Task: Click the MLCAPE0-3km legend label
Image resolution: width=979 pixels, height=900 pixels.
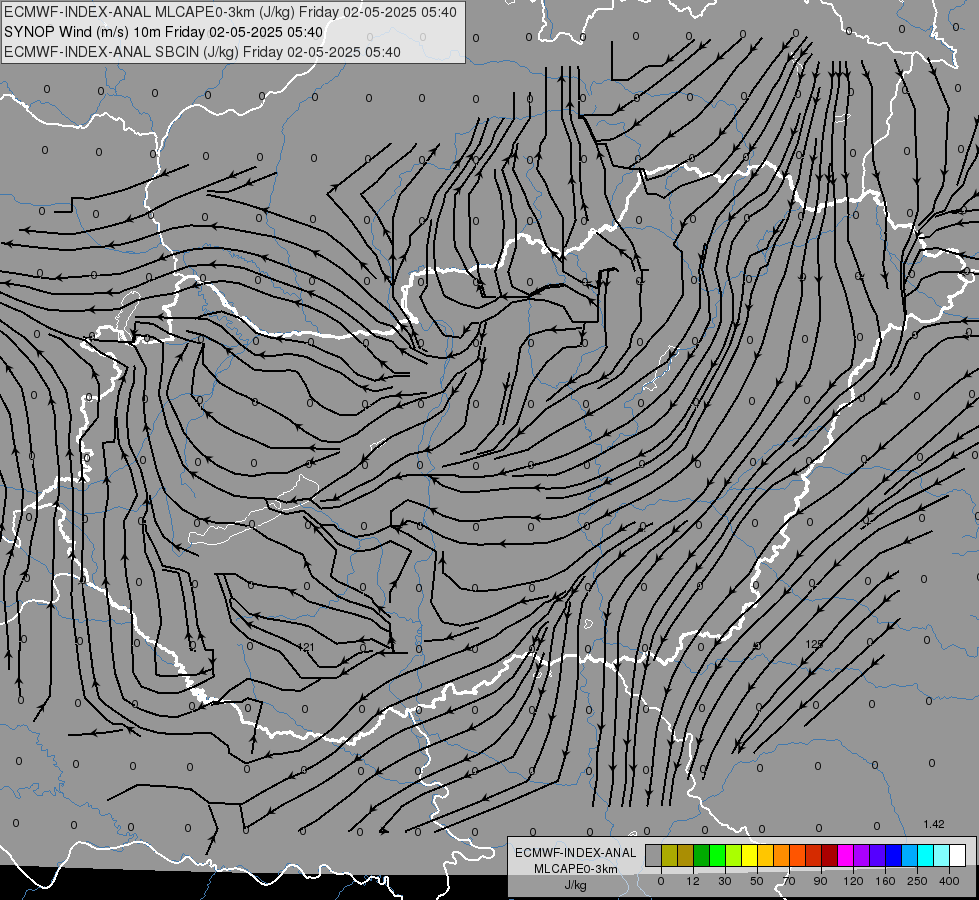Action: click(x=576, y=869)
